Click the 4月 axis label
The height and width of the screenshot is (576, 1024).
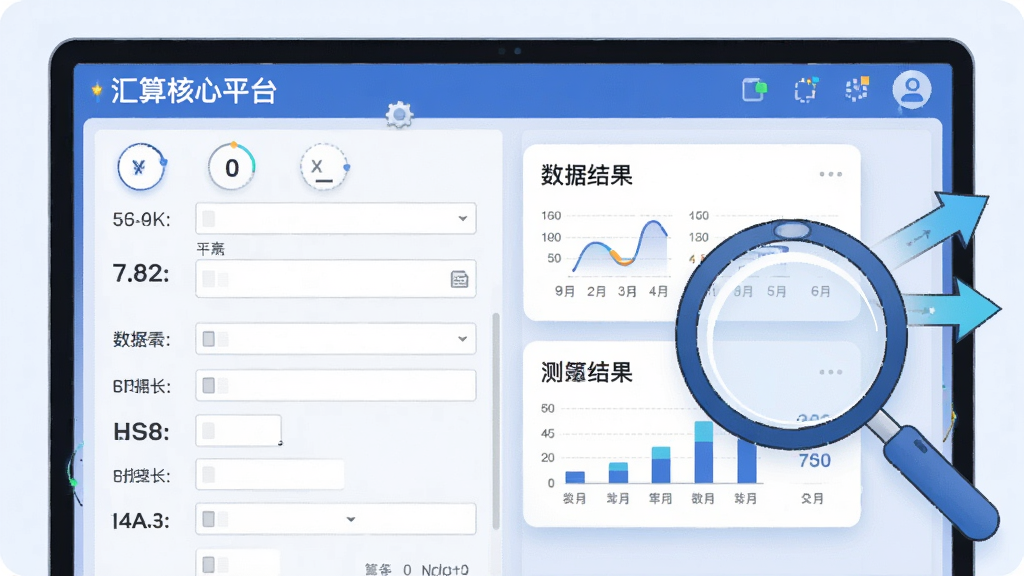(x=658, y=291)
